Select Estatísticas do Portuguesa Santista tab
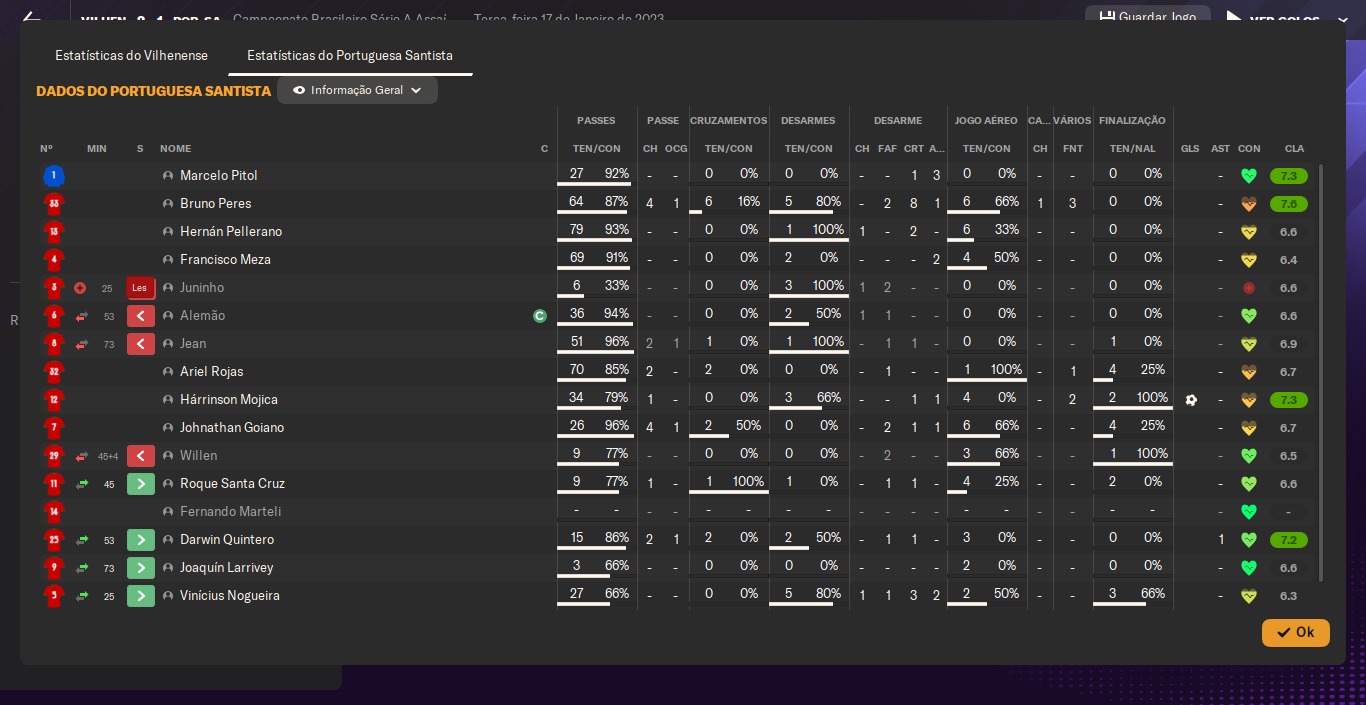 tap(350, 56)
